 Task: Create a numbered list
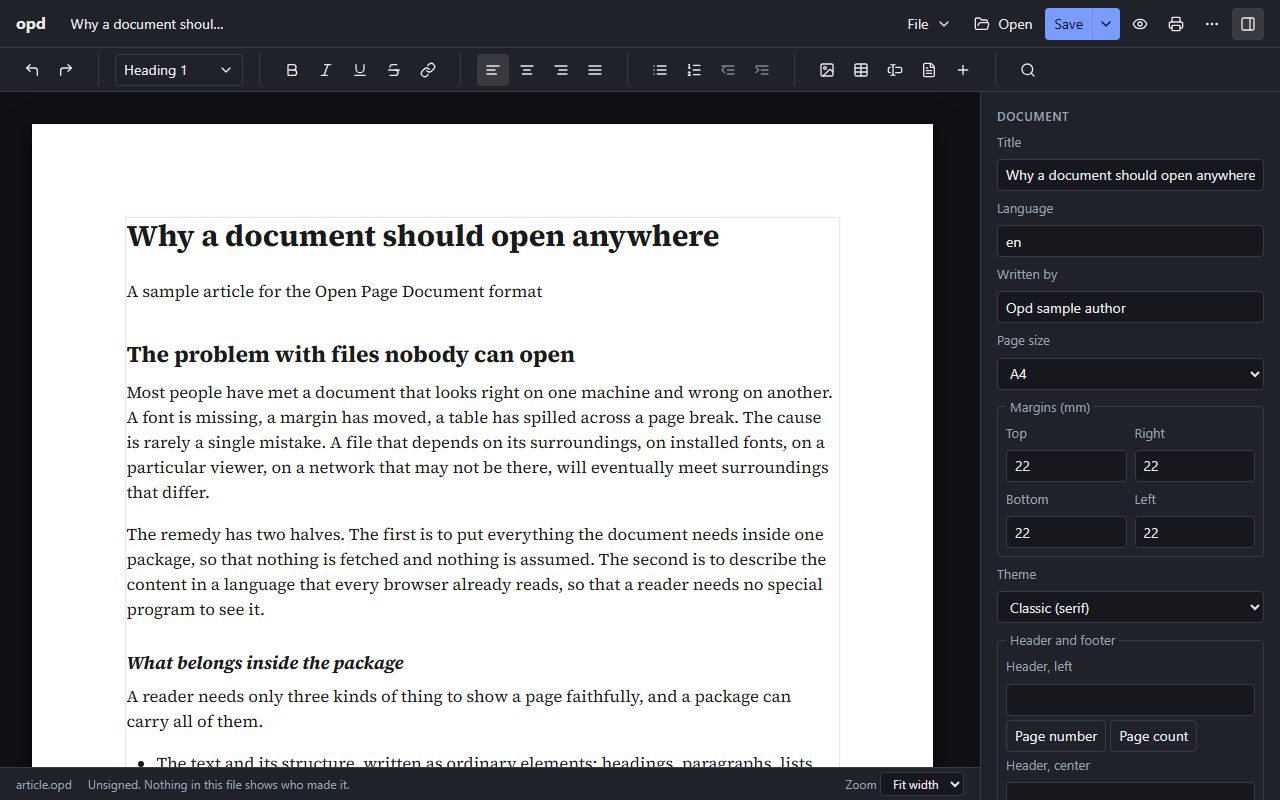point(694,70)
